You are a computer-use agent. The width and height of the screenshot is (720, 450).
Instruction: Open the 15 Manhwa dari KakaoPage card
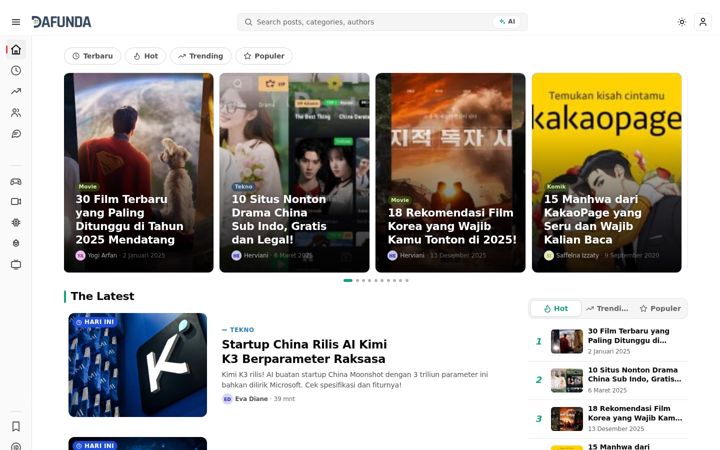607,173
